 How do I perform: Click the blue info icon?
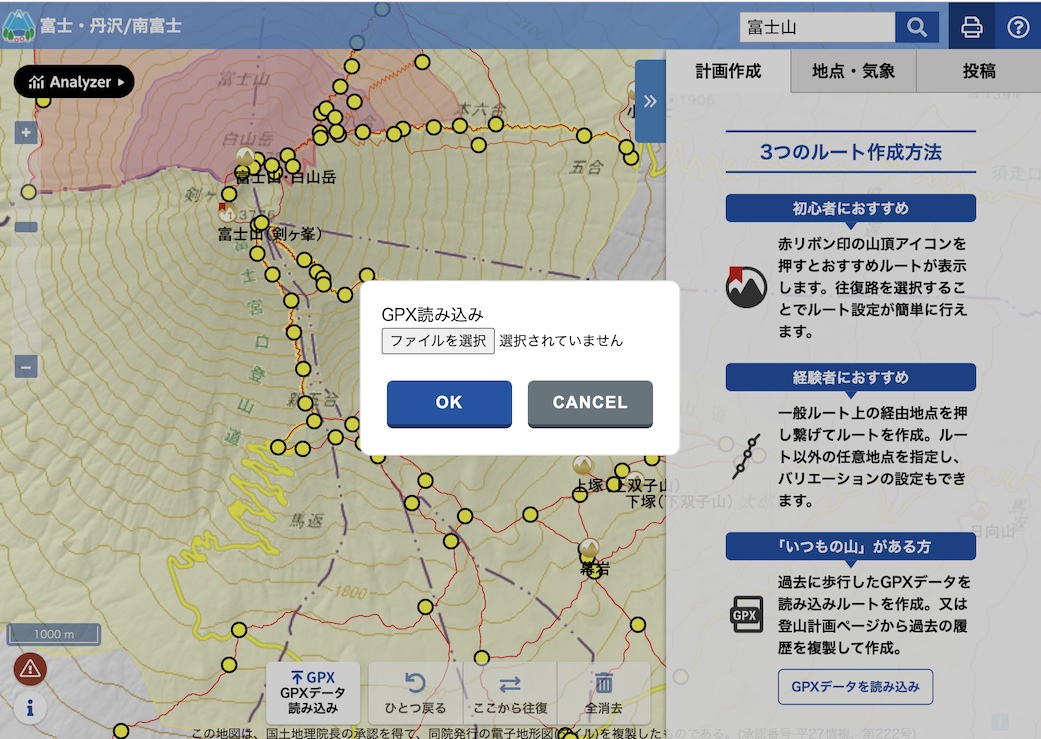coord(30,708)
